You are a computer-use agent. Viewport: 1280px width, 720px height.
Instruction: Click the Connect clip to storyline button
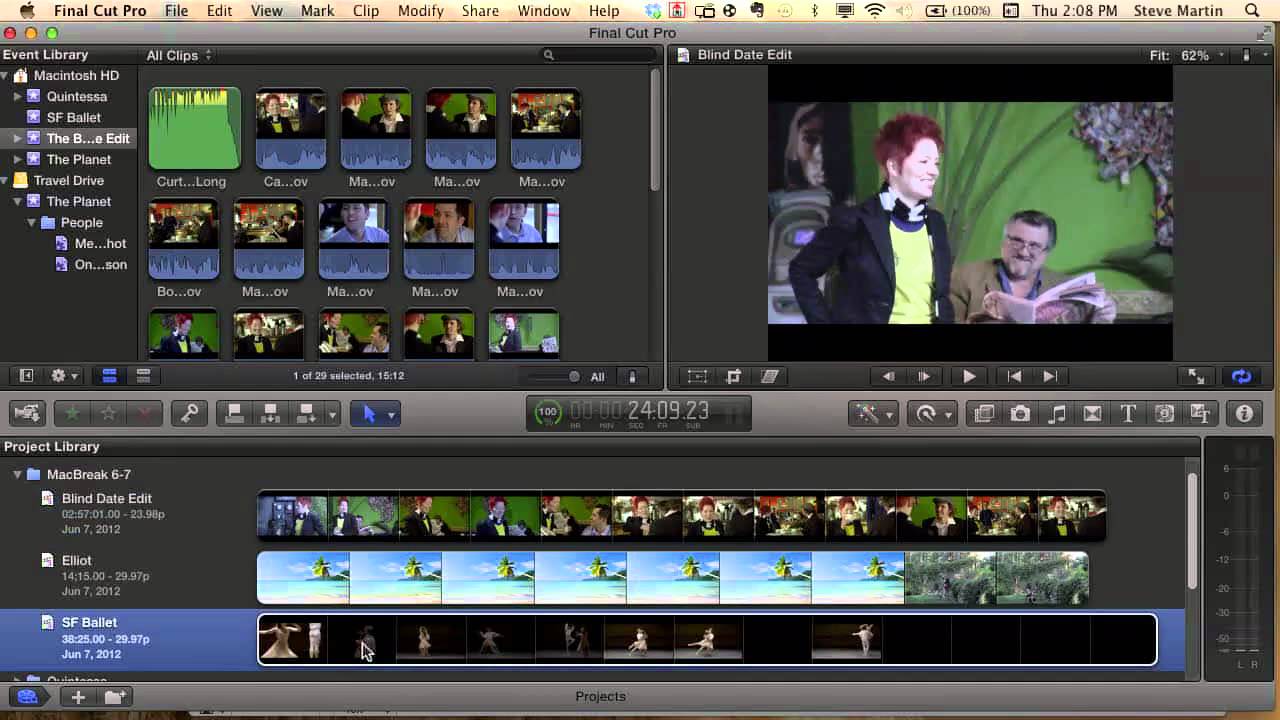[234, 413]
